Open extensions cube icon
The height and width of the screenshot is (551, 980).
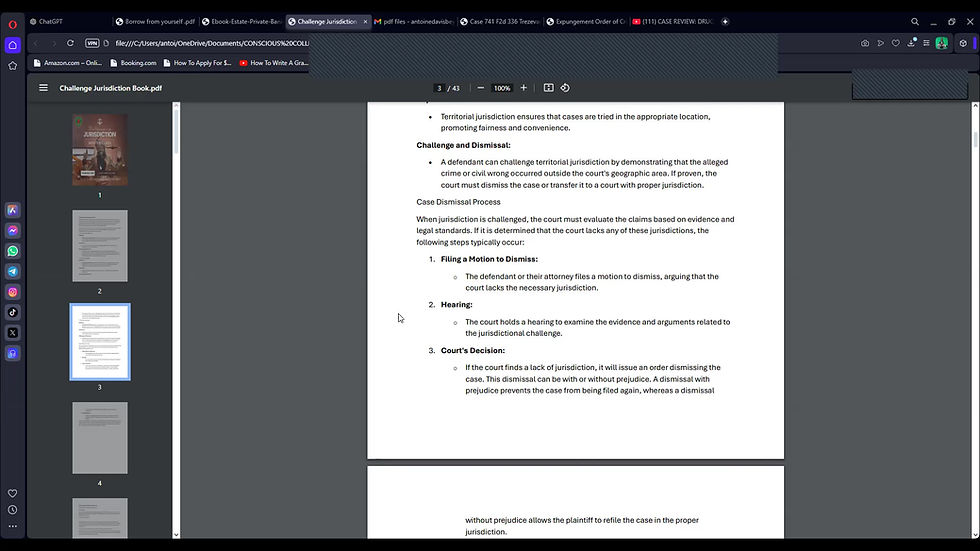click(x=963, y=43)
